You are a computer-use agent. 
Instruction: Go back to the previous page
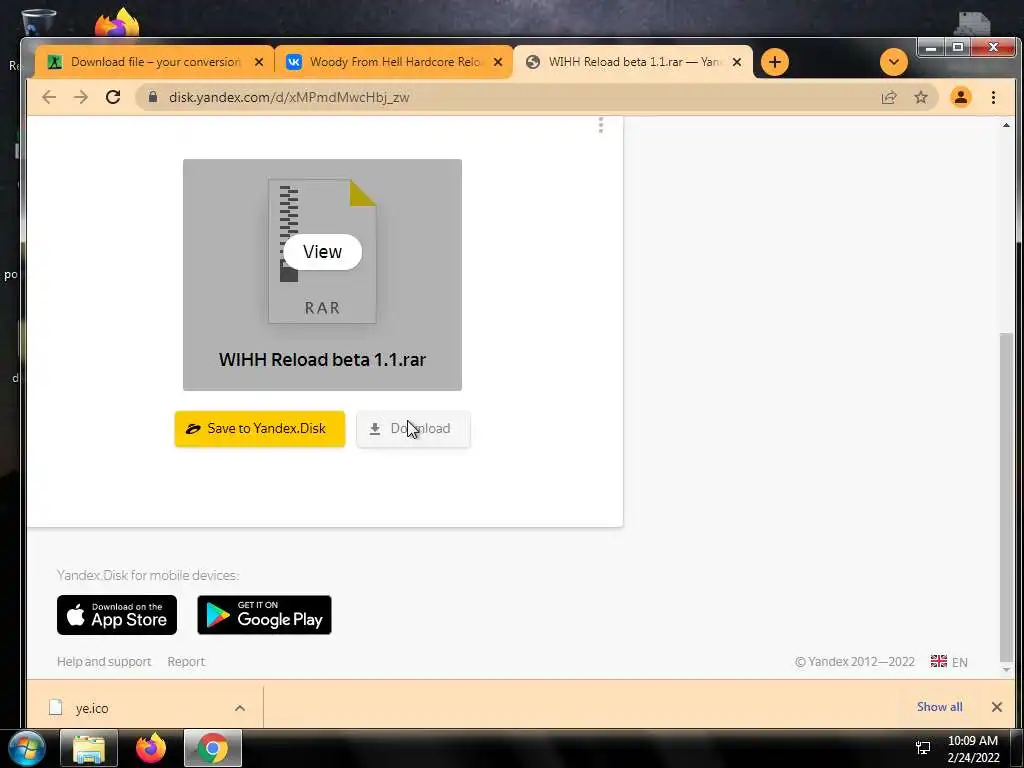[x=49, y=97]
